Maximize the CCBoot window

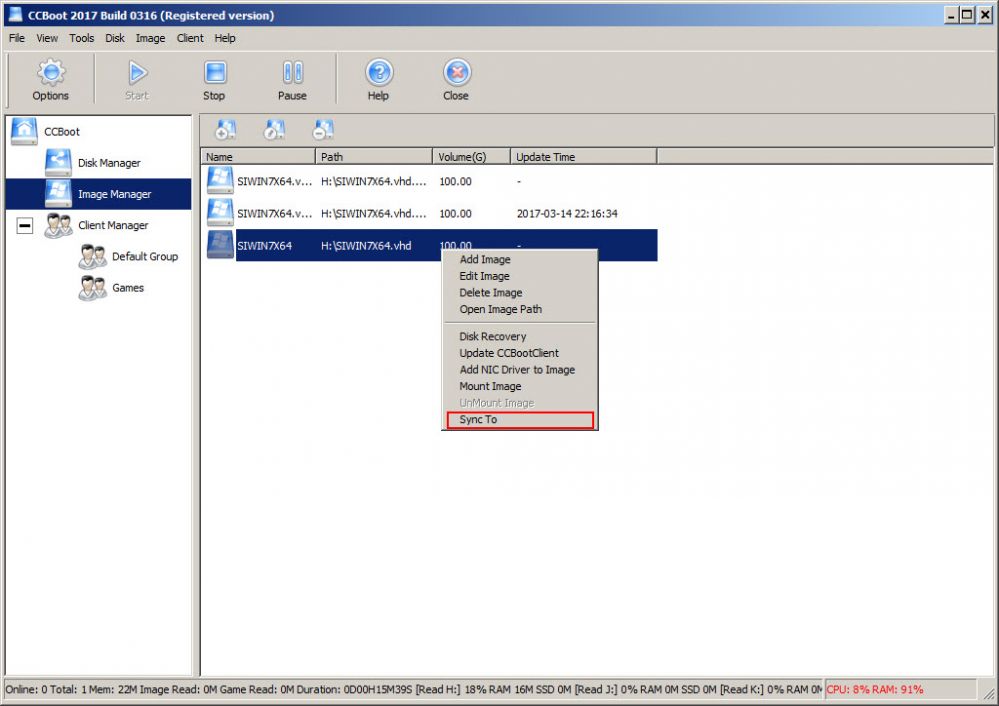968,15
